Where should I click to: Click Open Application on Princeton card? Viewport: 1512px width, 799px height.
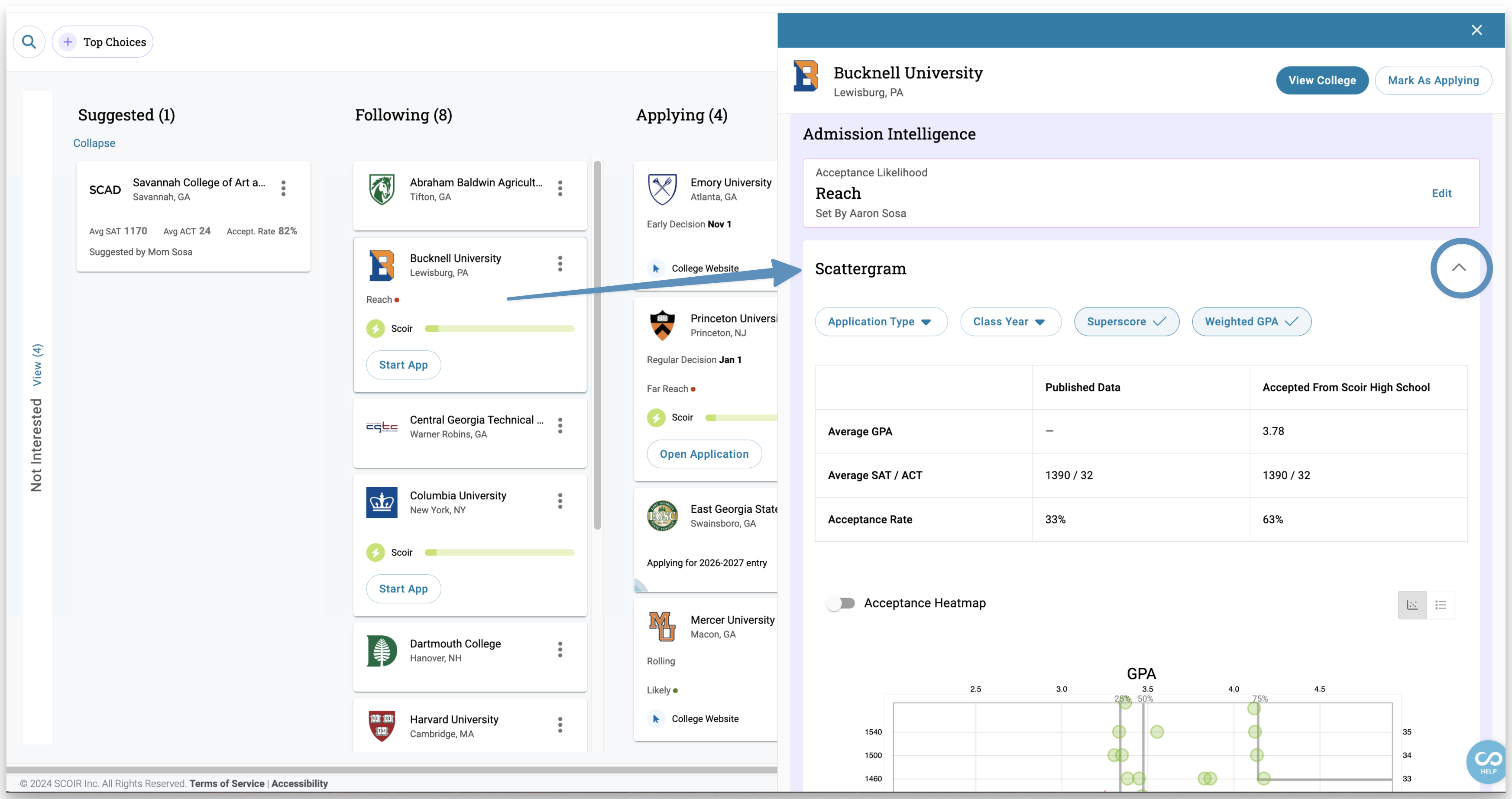click(x=704, y=454)
